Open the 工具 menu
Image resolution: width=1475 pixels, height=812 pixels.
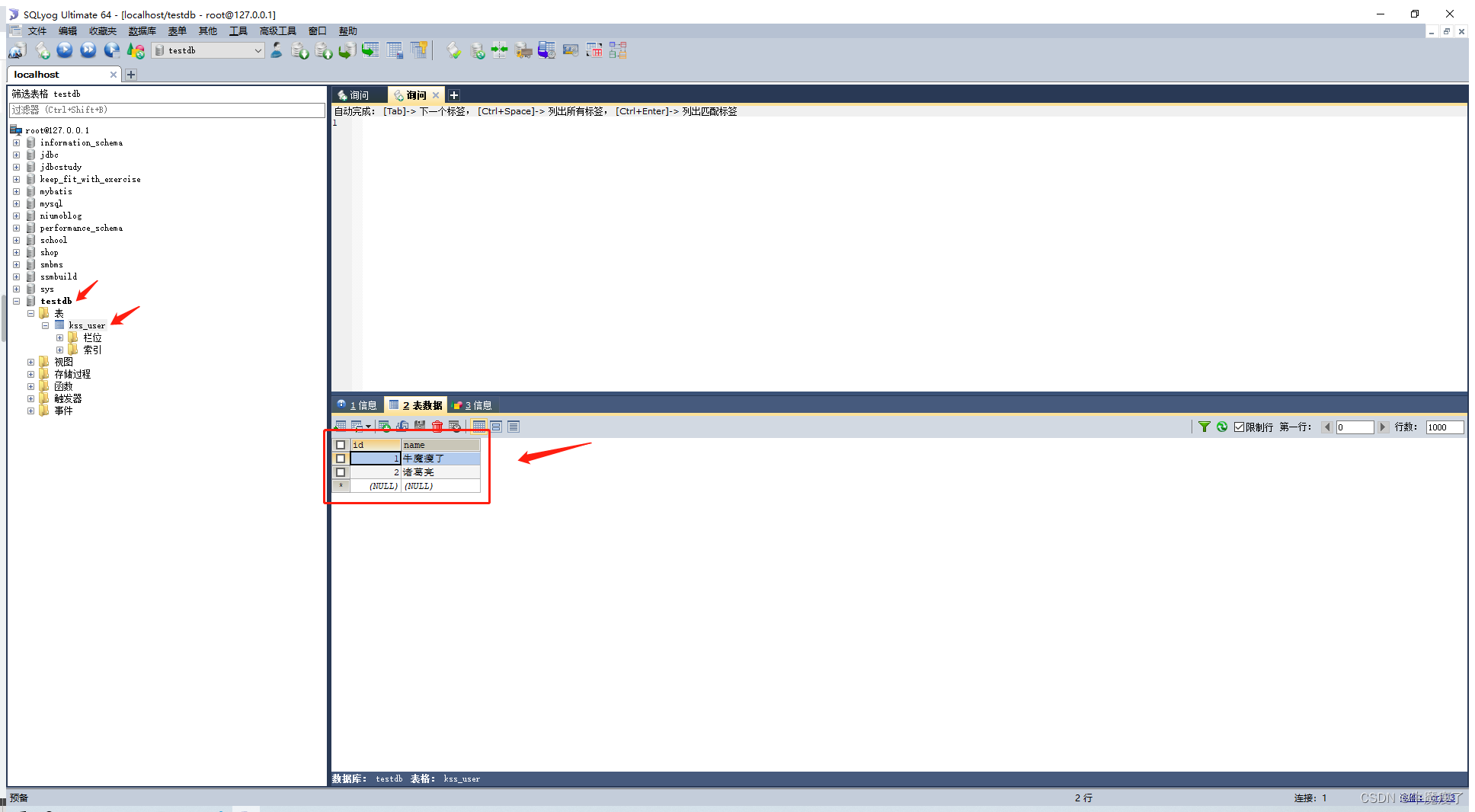[x=238, y=31]
